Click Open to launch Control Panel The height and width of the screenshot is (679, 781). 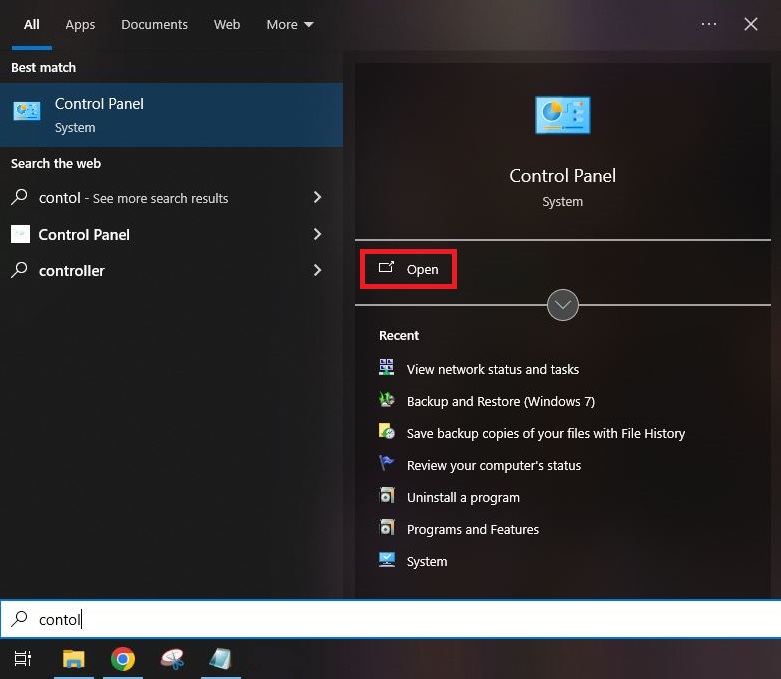408,269
